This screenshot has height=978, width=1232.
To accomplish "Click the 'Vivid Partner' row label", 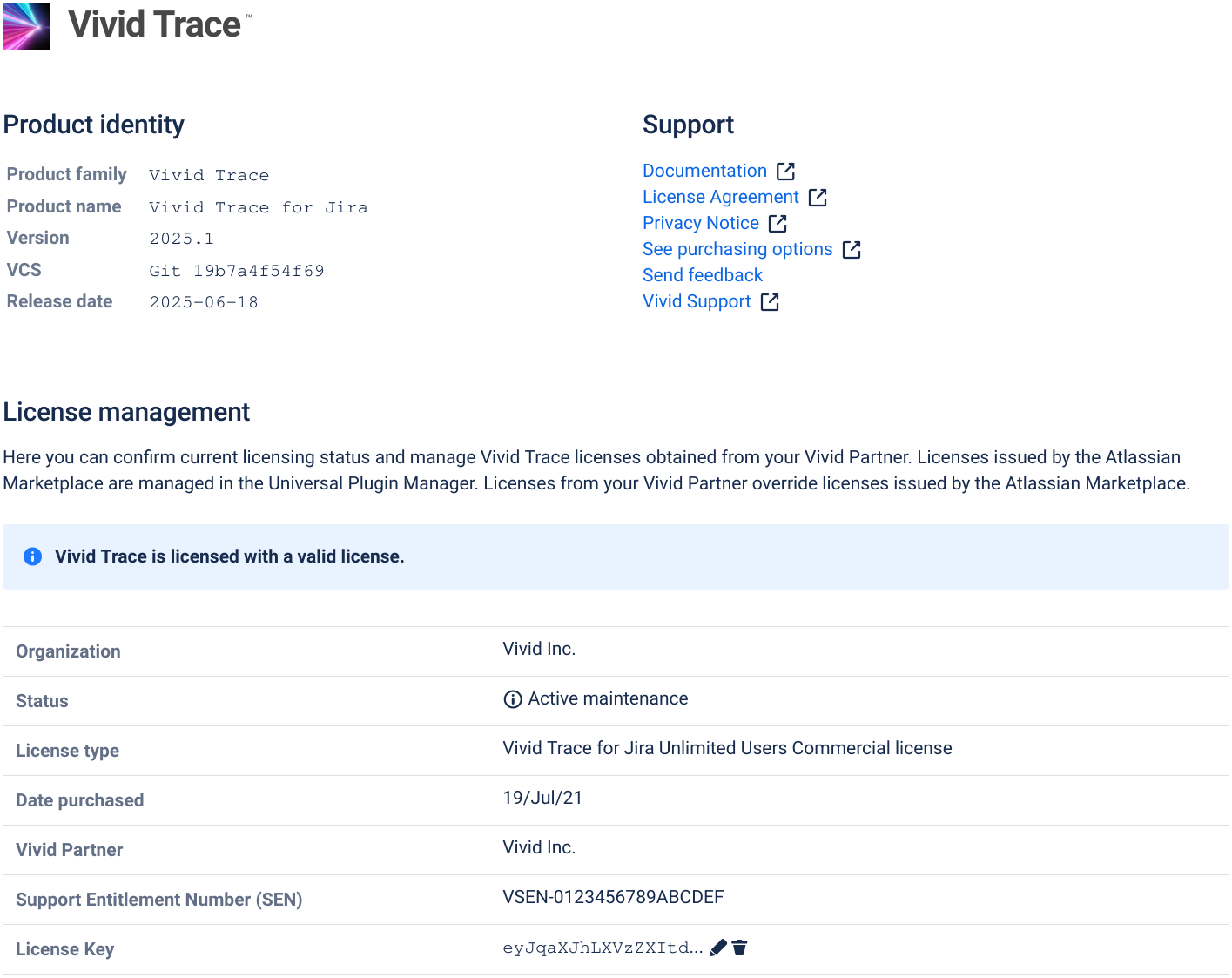I will coord(69,850).
